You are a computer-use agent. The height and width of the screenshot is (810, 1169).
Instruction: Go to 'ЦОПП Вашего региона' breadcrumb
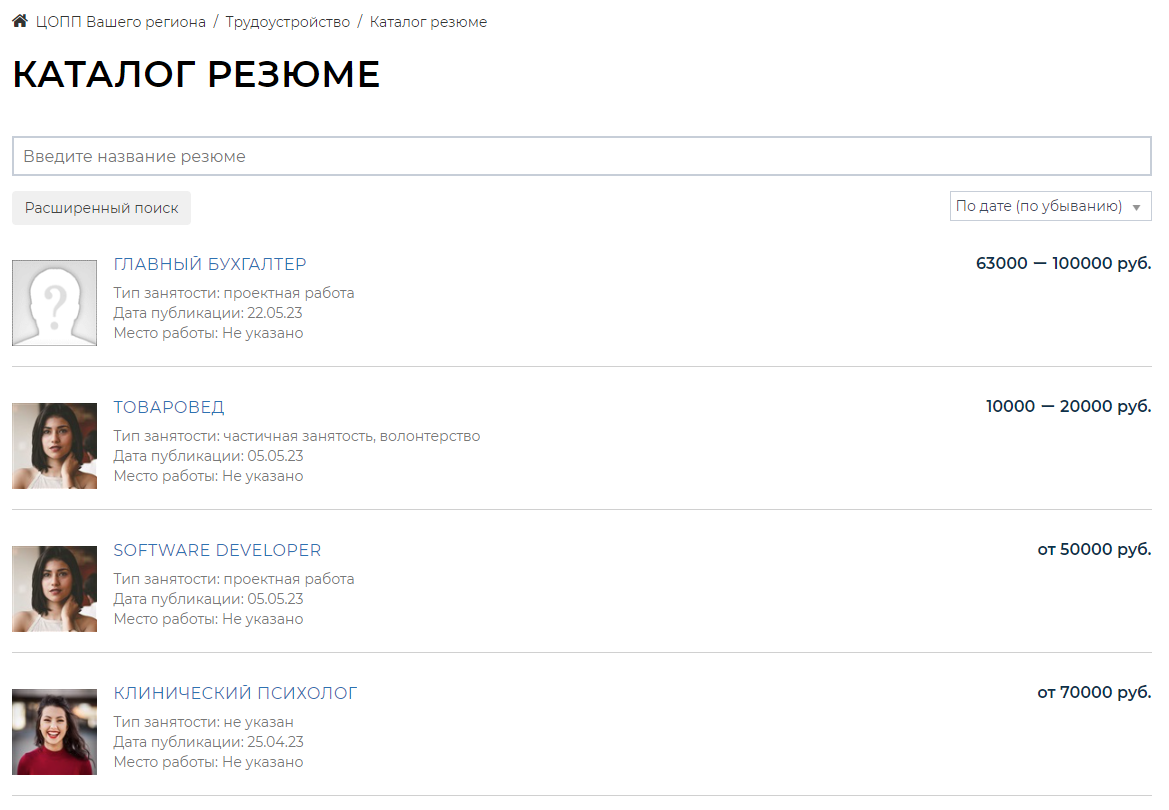120,22
